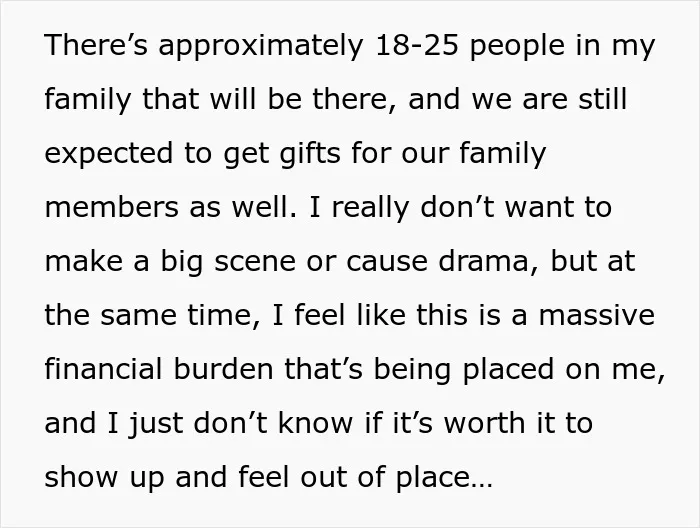Viewport: 700px width, 528px height.
Task: Click the word "family" starting second line
Action: pos(88,101)
